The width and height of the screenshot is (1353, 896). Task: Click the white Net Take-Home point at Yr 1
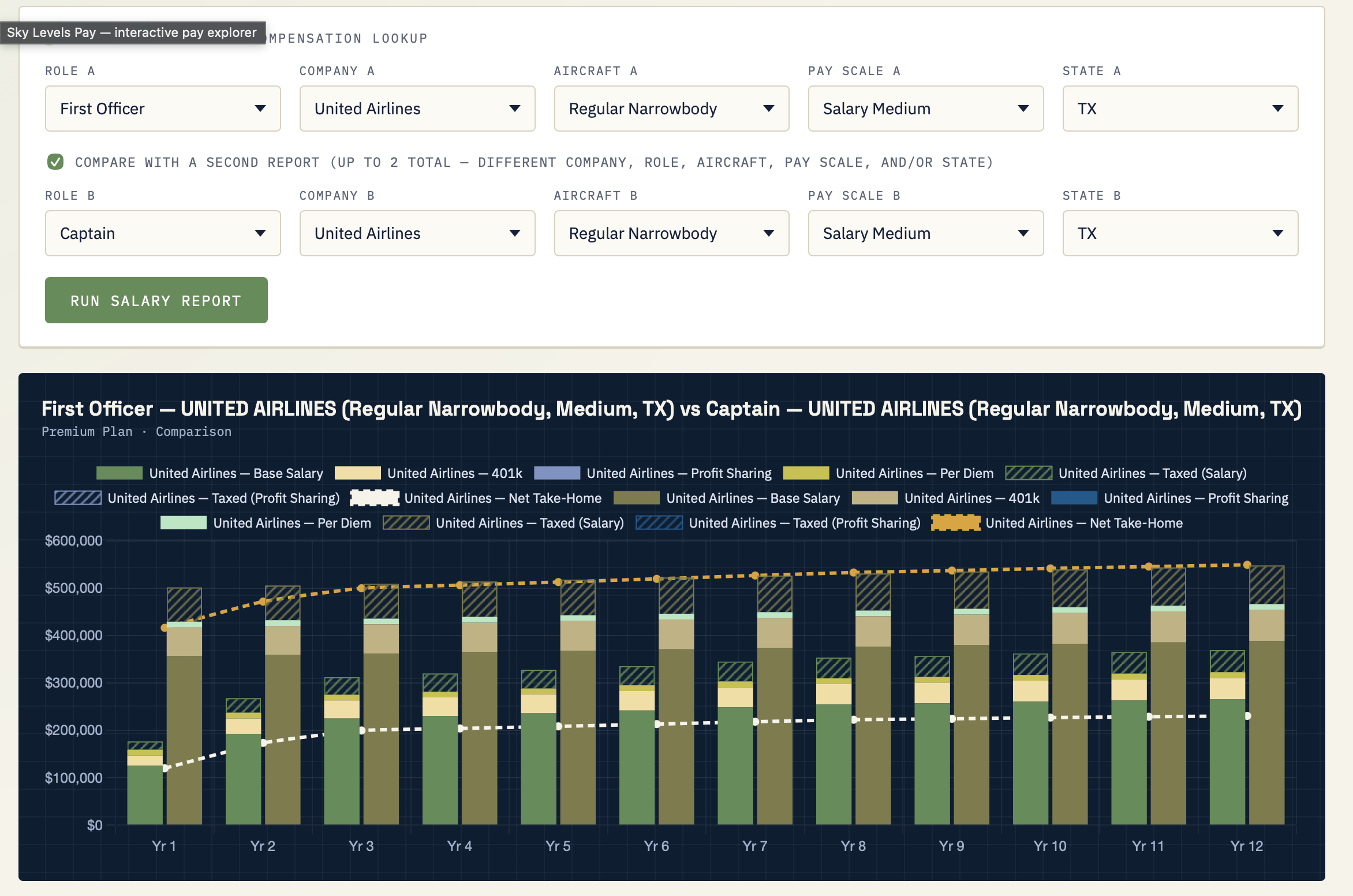pos(166,768)
